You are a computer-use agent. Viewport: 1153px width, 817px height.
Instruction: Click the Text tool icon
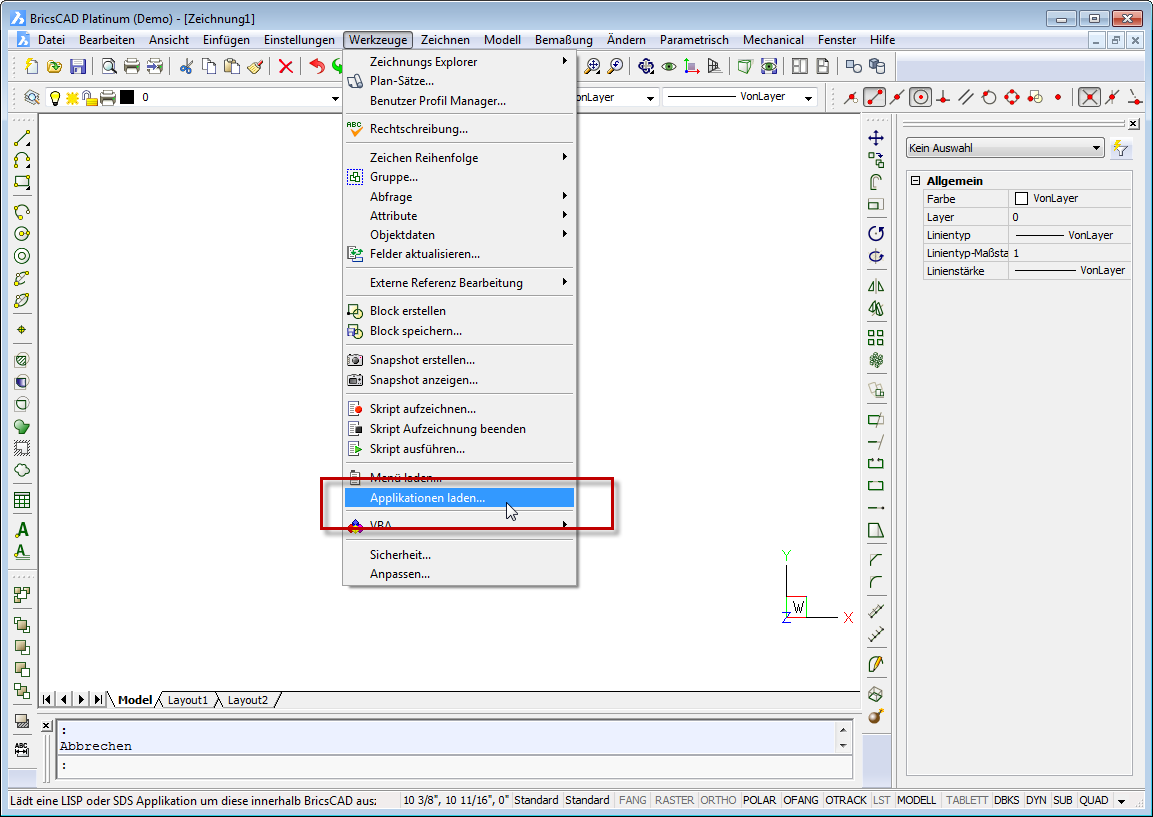coord(21,530)
